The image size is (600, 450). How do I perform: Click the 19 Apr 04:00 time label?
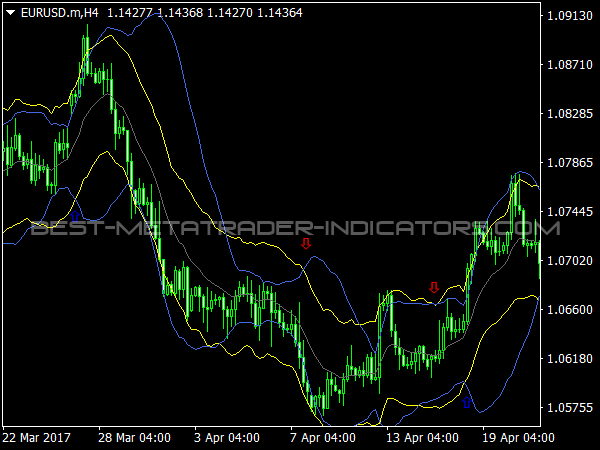[518, 437]
